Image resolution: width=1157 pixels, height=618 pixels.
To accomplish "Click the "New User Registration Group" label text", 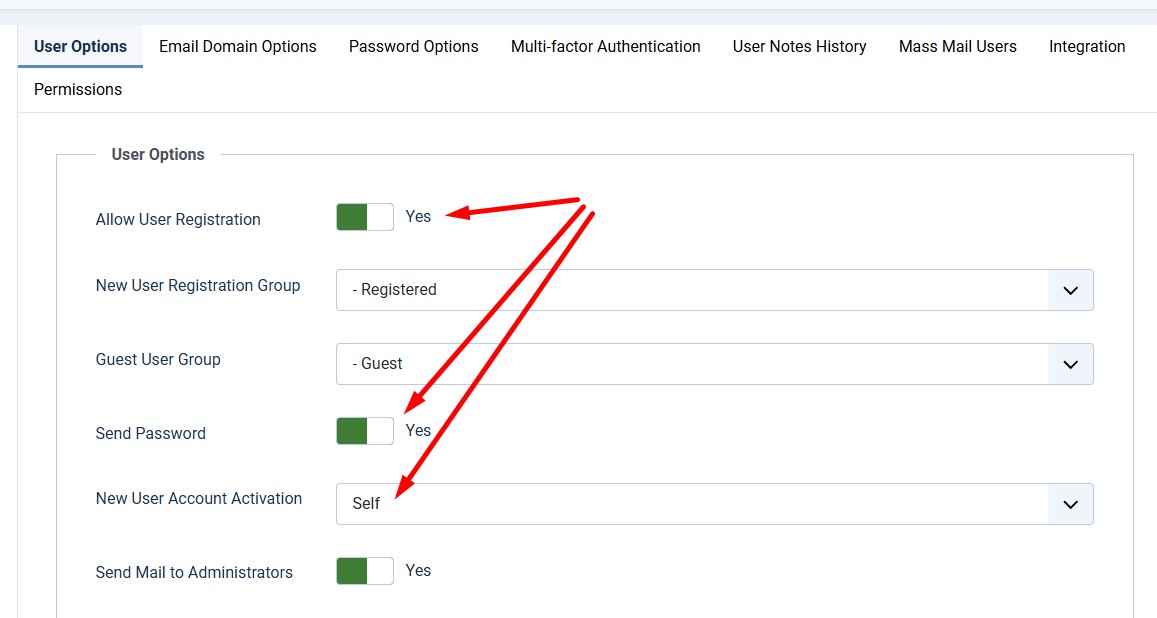I will coord(198,286).
